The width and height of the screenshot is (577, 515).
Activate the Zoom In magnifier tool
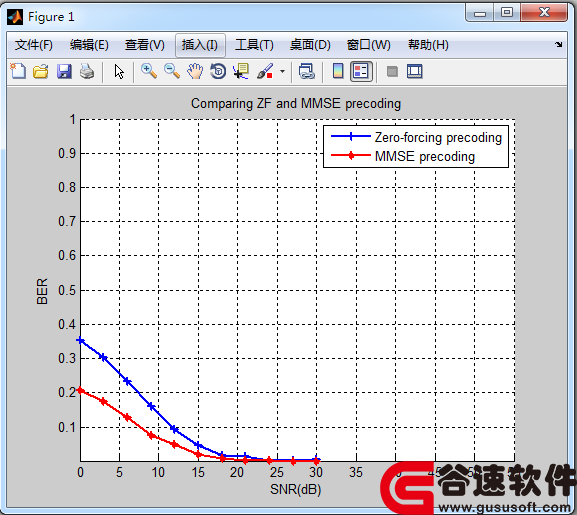point(149,71)
